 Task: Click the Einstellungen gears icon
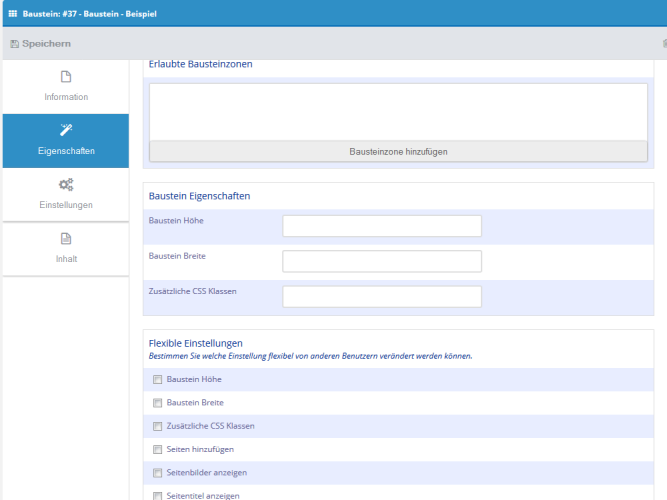click(x=66, y=184)
